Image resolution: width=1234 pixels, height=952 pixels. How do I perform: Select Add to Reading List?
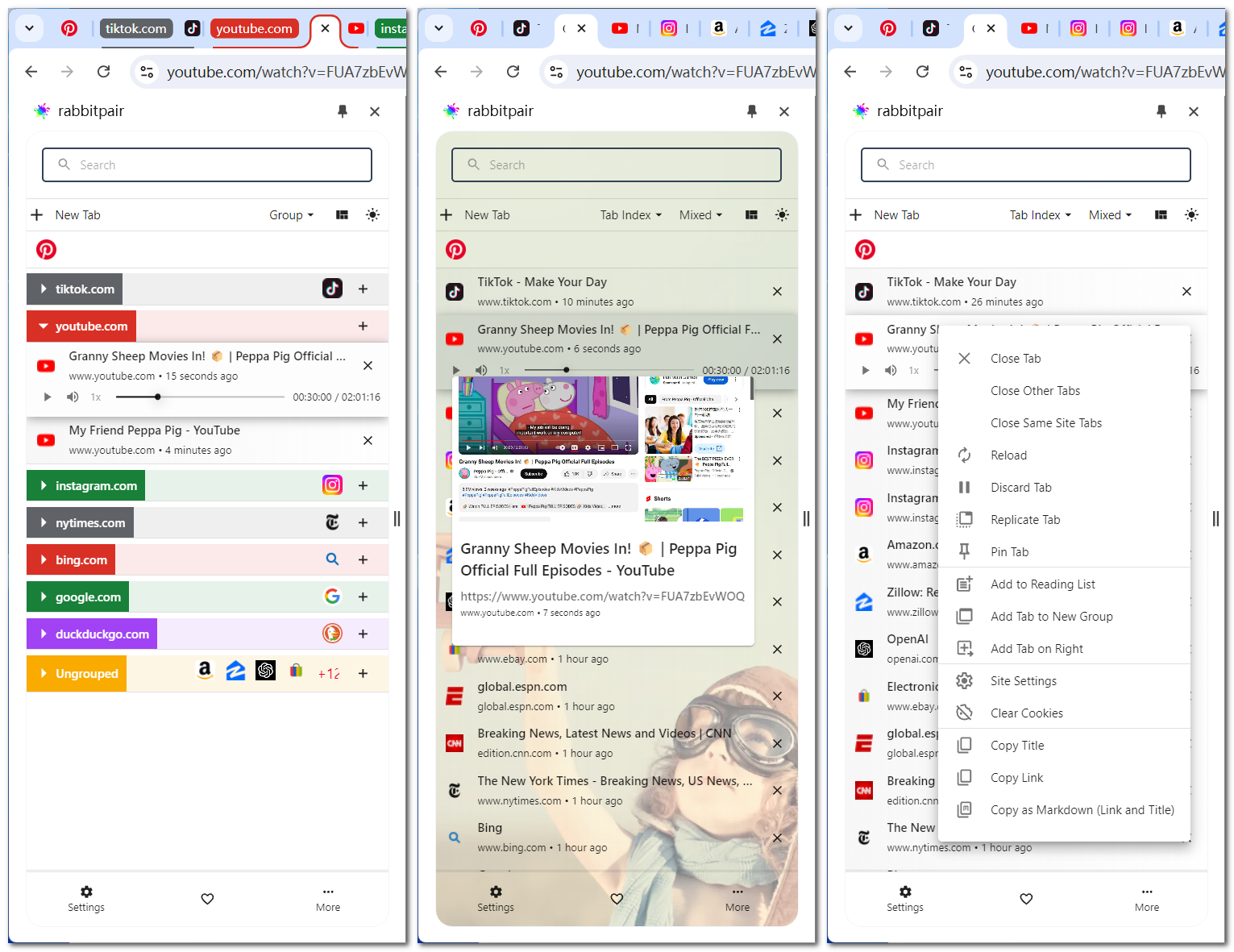pos(1065,584)
